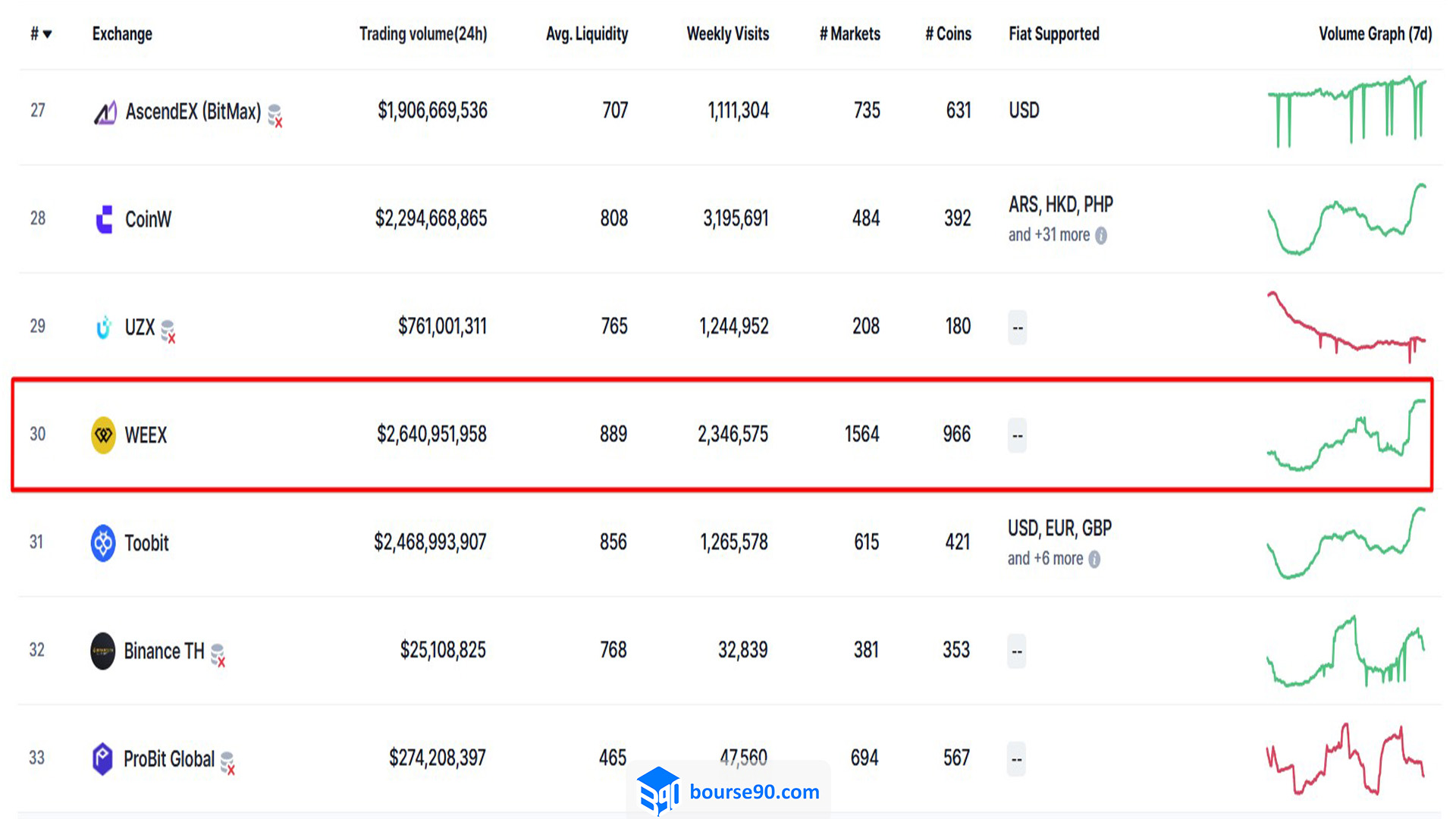Click the reserve warning icon next to UZX
Image resolution: width=1456 pixels, height=819 pixels.
pyautogui.click(x=168, y=331)
